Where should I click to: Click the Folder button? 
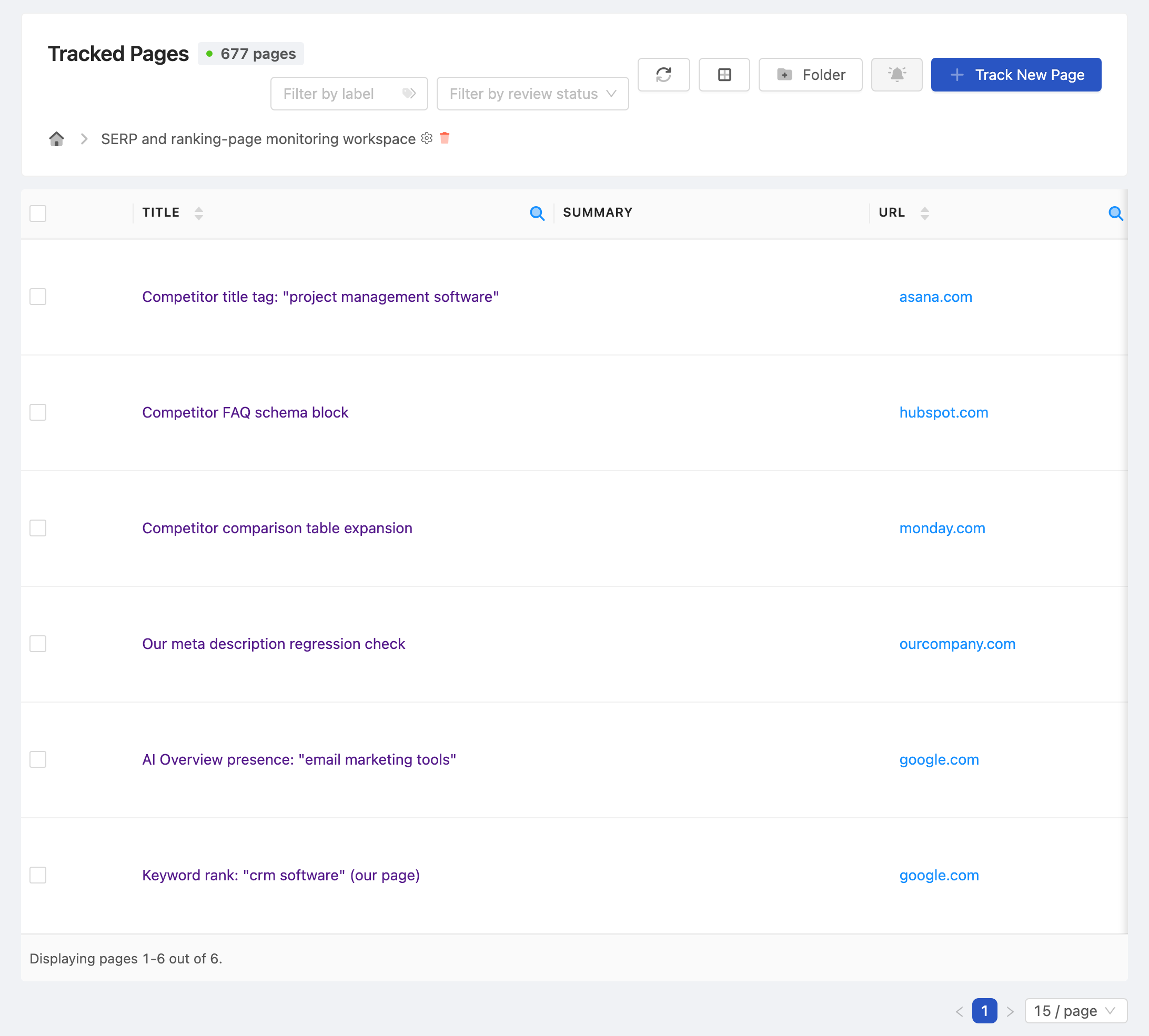[810, 75]
